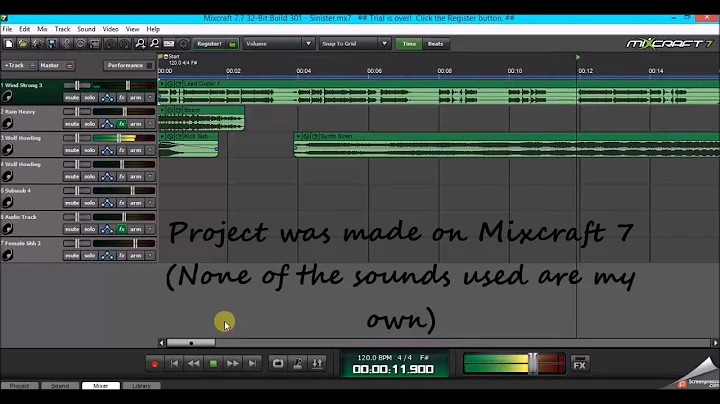The height and width of the screenshot is (404, 720).
Task: Show the Master track button
Action: 56,65
